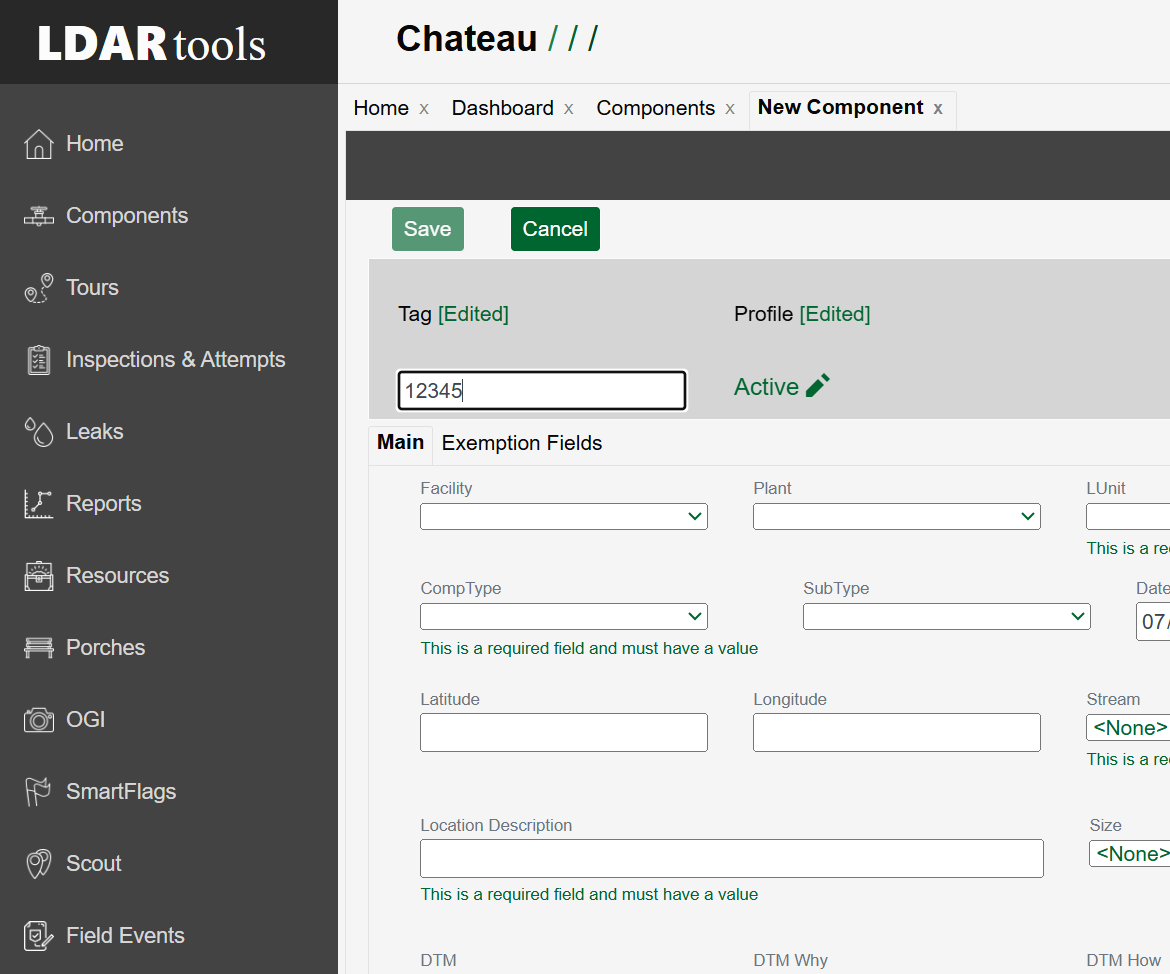Click the Cancel button
Viewport: 1170px width, 974px height.
(555, 229)
